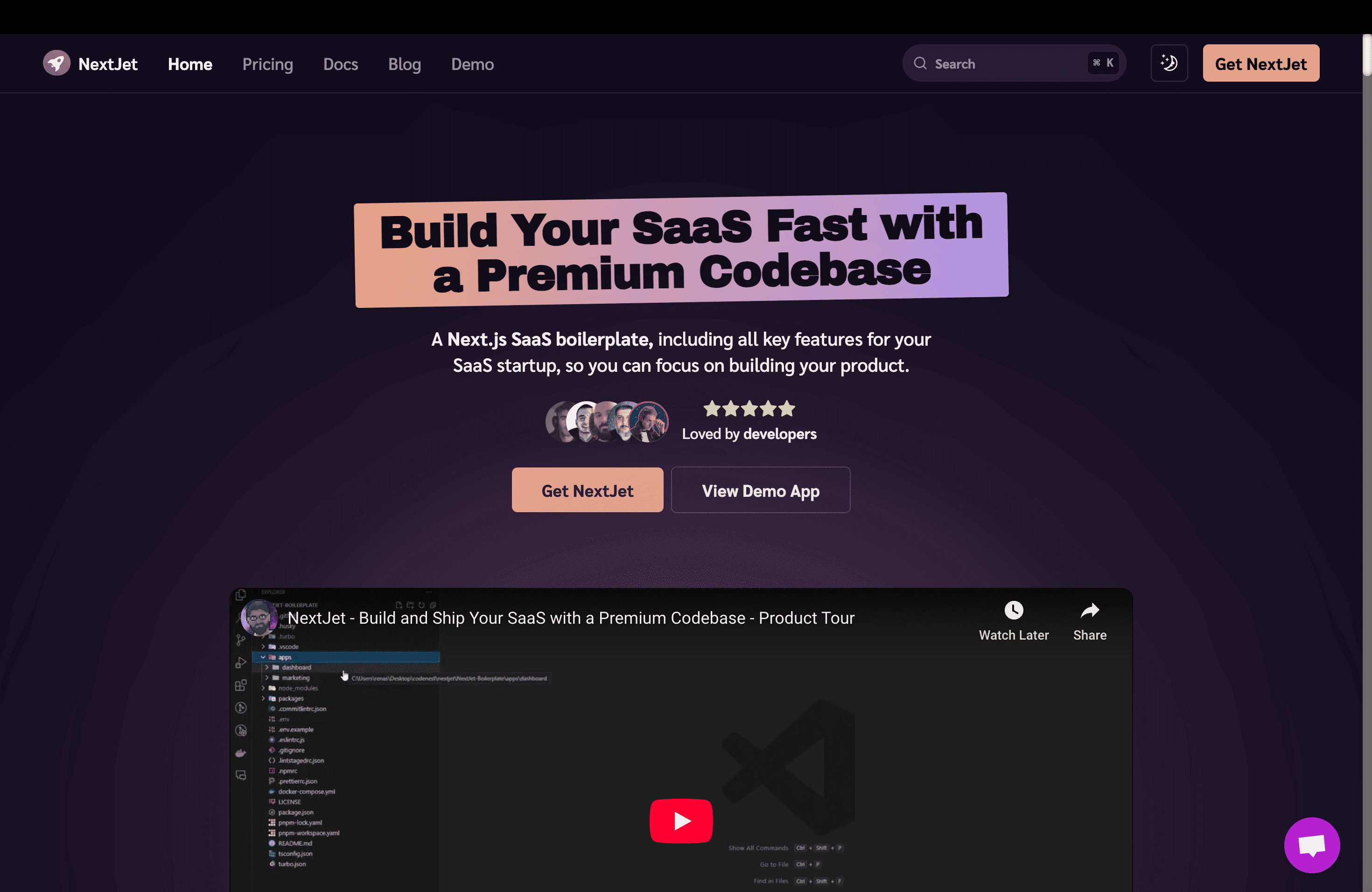Click the Extensions icon in video
This screenshot has width=1372, height=892.
(x=241, y=685)
